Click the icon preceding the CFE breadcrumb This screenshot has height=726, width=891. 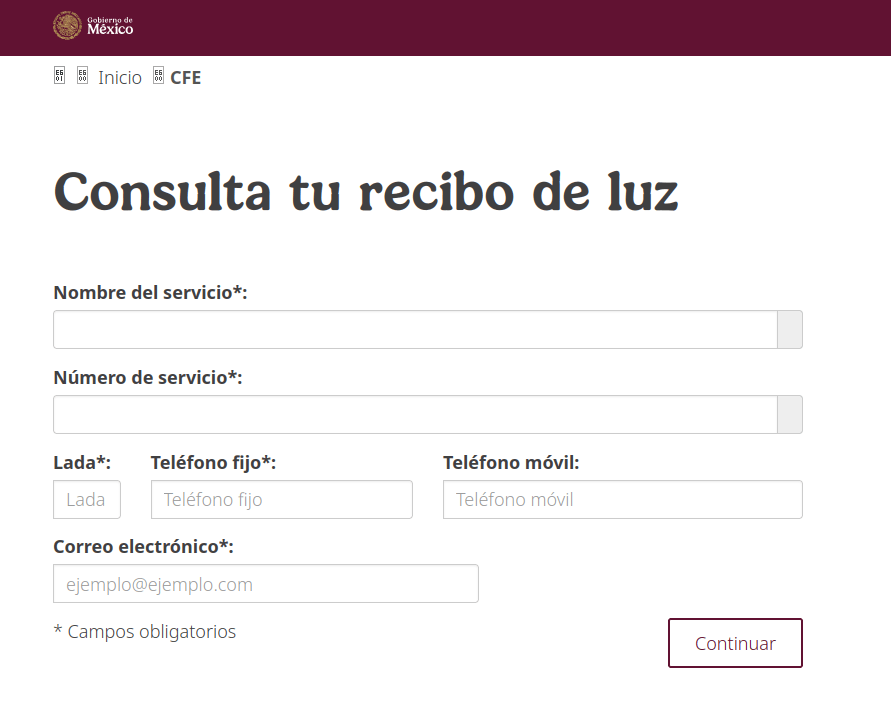tap(157, 74)
